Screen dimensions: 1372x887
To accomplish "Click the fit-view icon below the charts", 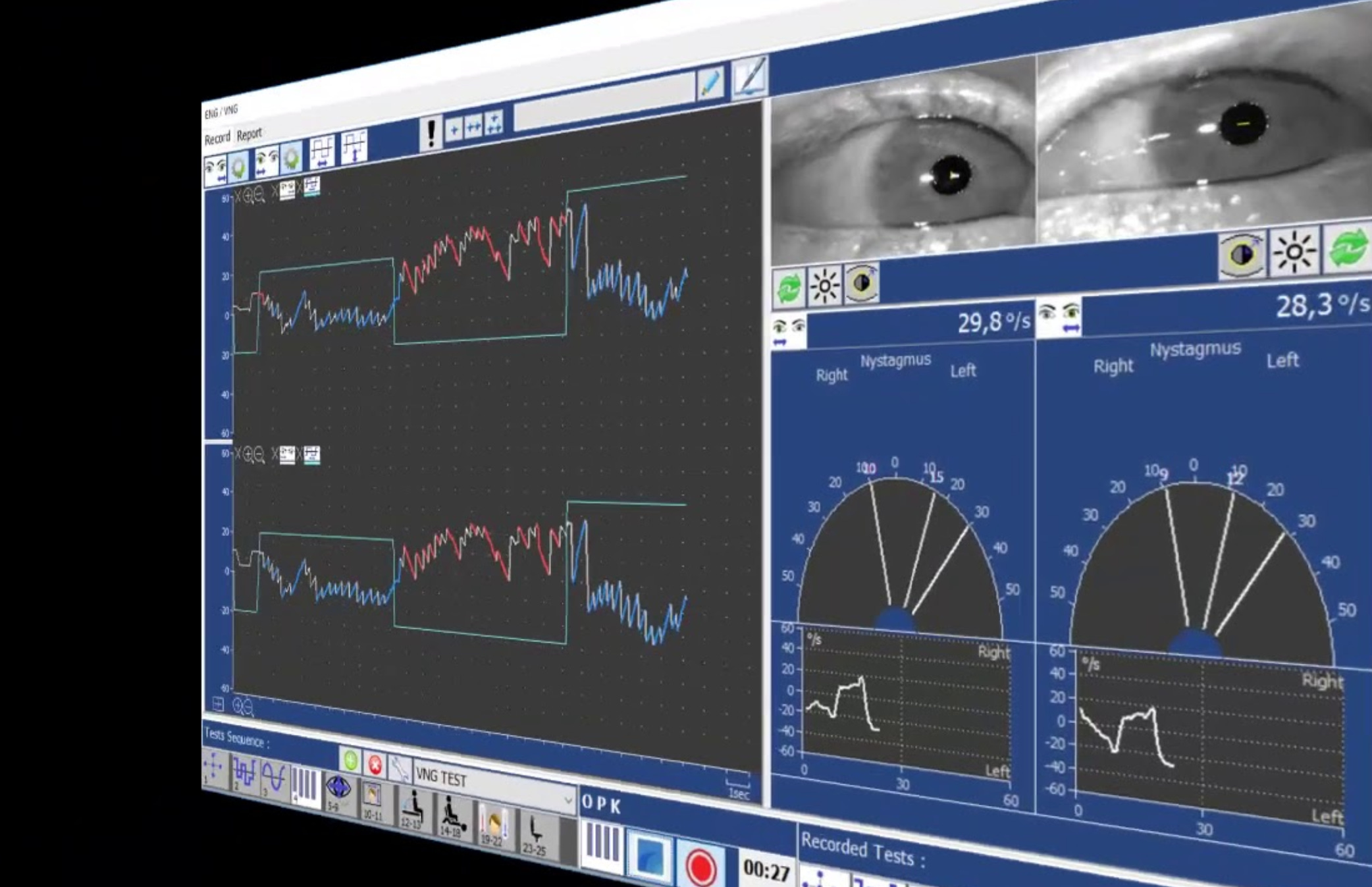I will pos(218,705).
